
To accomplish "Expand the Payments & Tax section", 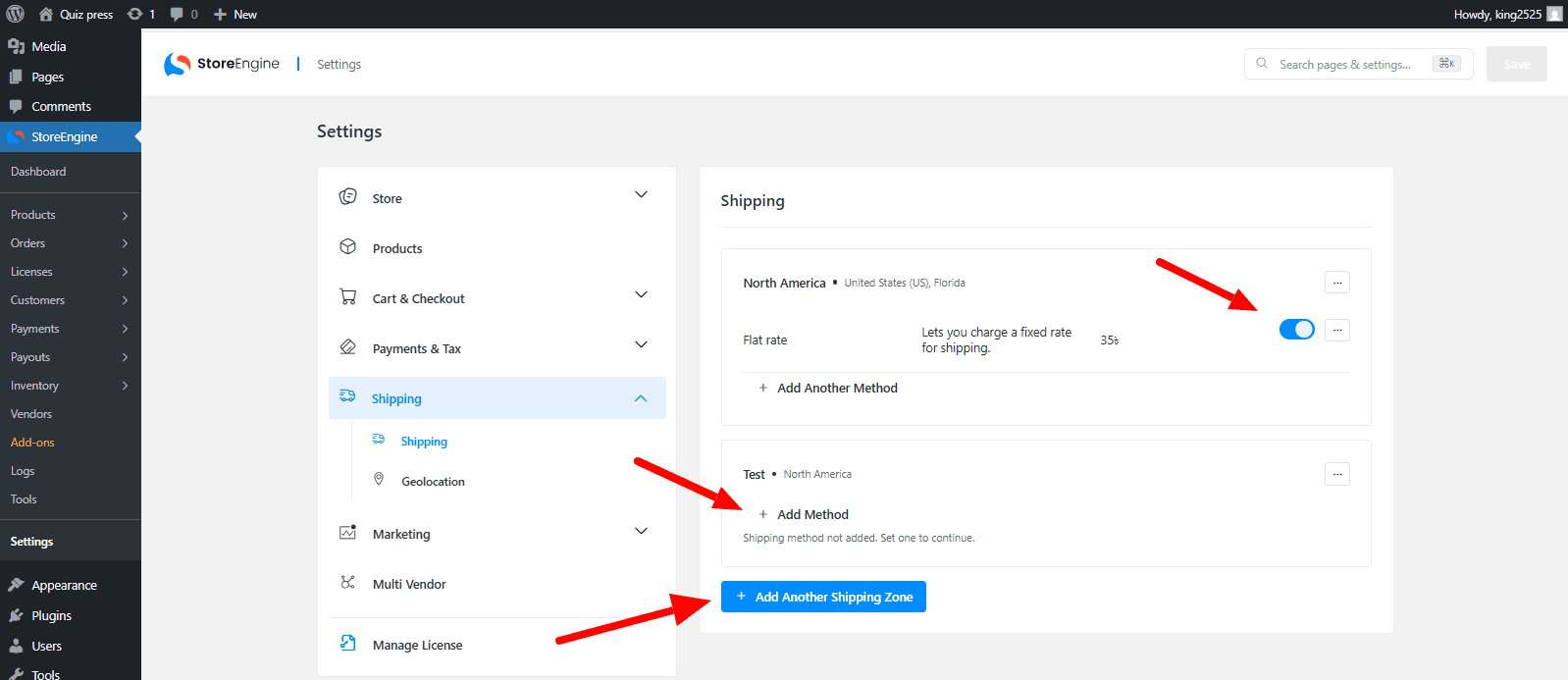I will coord(641,344).
